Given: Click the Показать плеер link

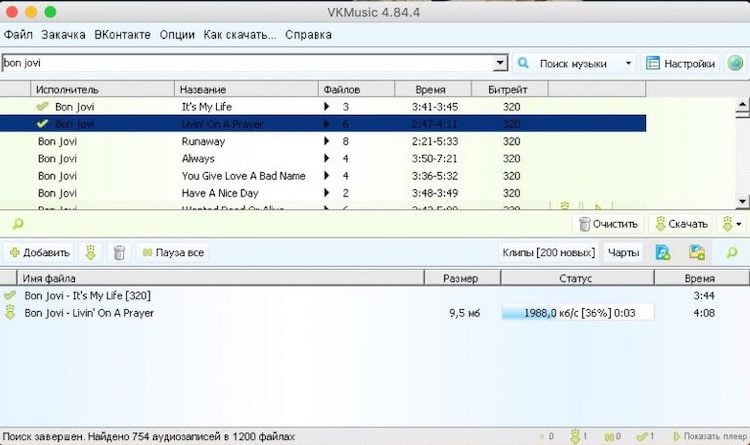Looking at the screenshot, I should (x=710, y=436).
